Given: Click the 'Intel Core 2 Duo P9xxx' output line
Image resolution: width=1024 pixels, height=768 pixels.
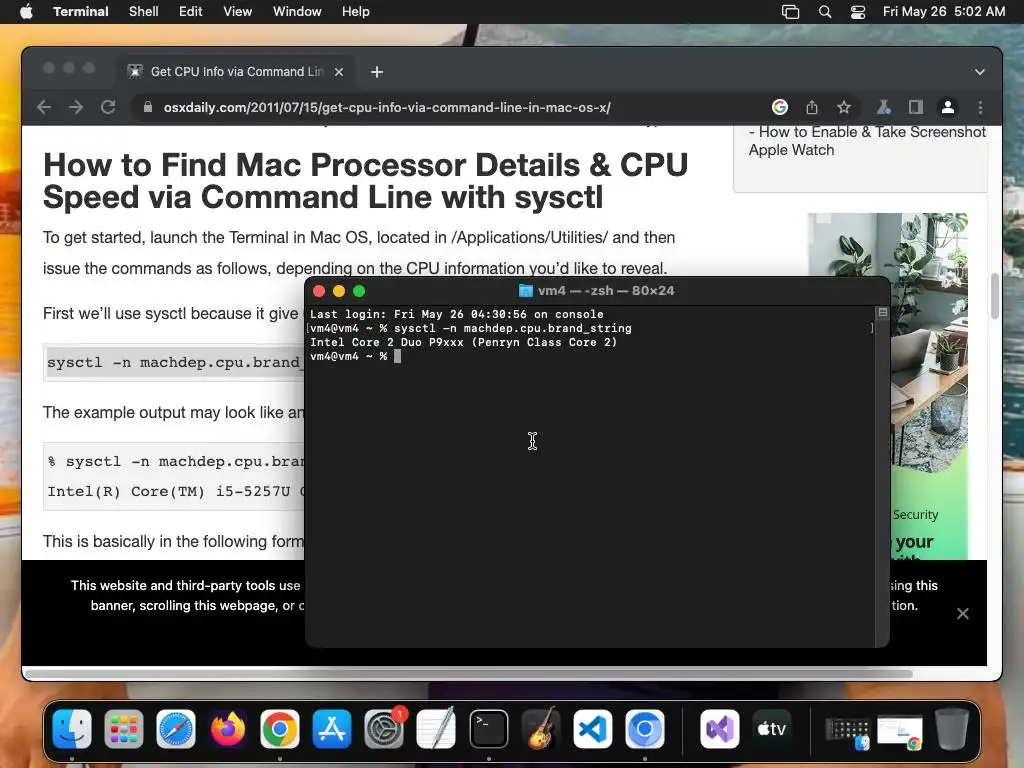Looking at the screenshot, I should pos(463,342).
